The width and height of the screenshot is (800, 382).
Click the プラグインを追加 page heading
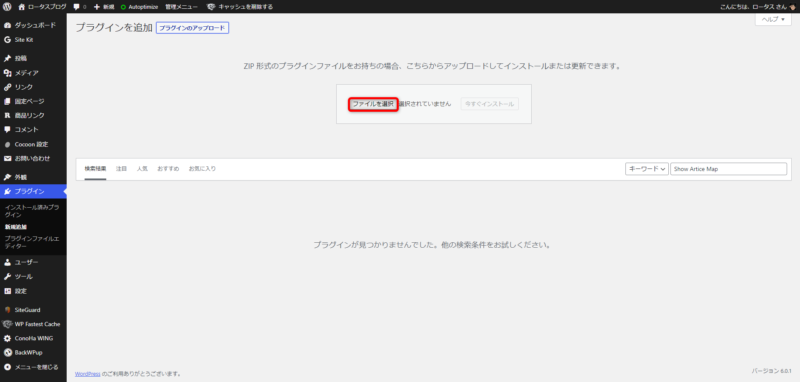pos(114,28)
